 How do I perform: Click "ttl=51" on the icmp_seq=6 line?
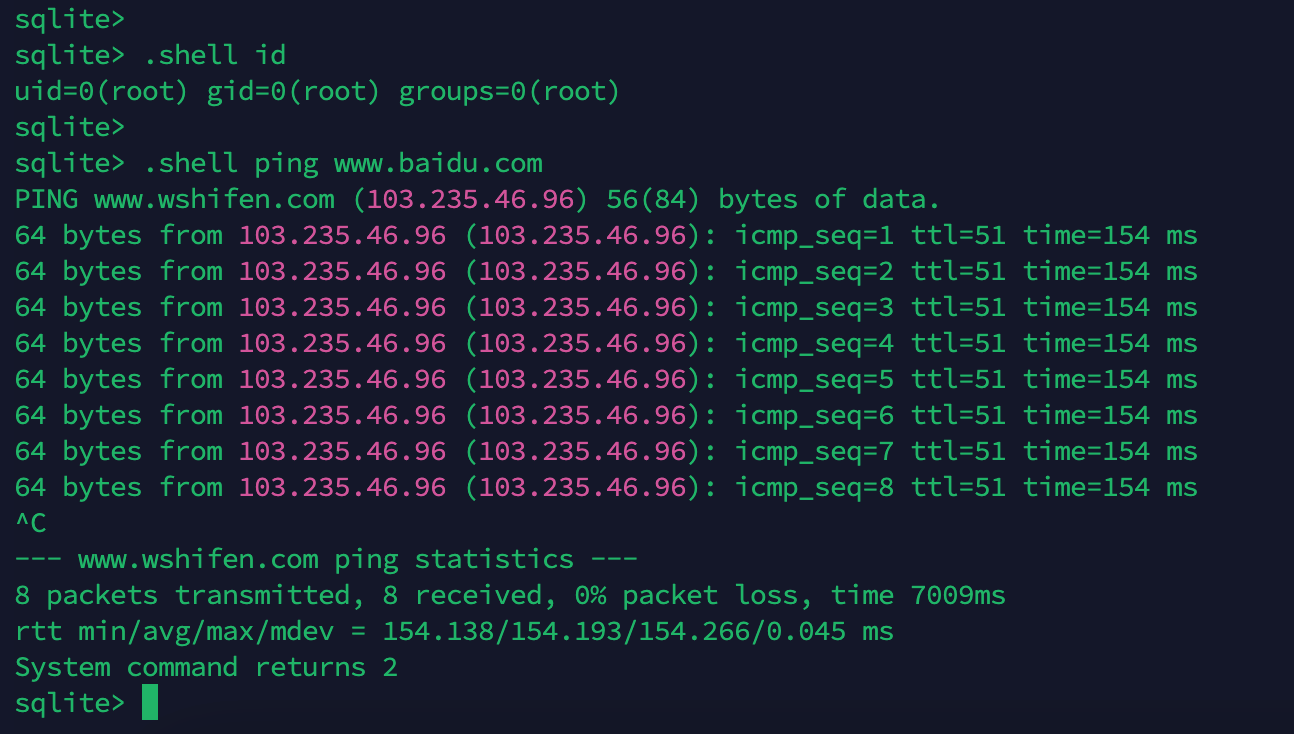coord(958,415)
